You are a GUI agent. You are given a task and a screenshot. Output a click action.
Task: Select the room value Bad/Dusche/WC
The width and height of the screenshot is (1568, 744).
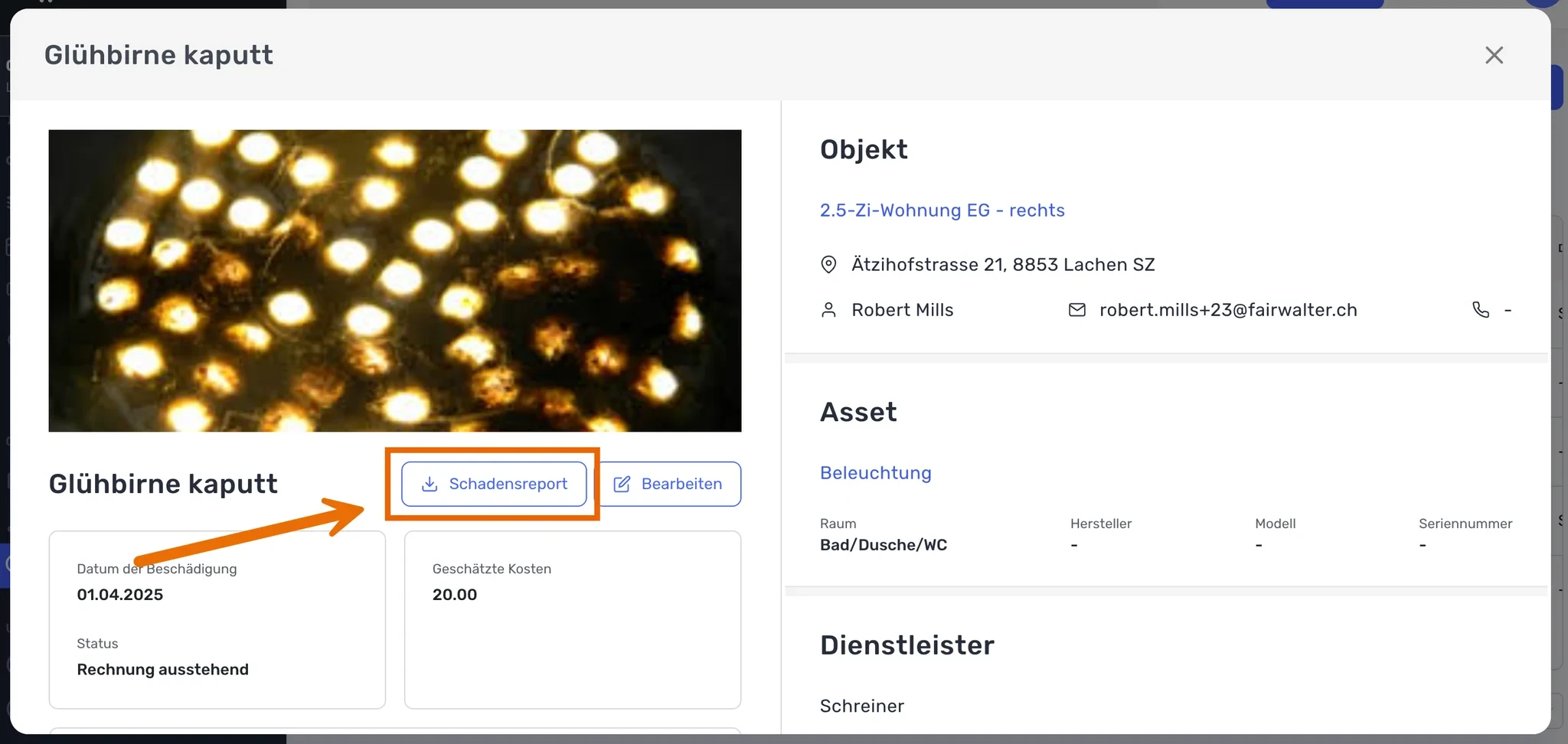point(884,545)
